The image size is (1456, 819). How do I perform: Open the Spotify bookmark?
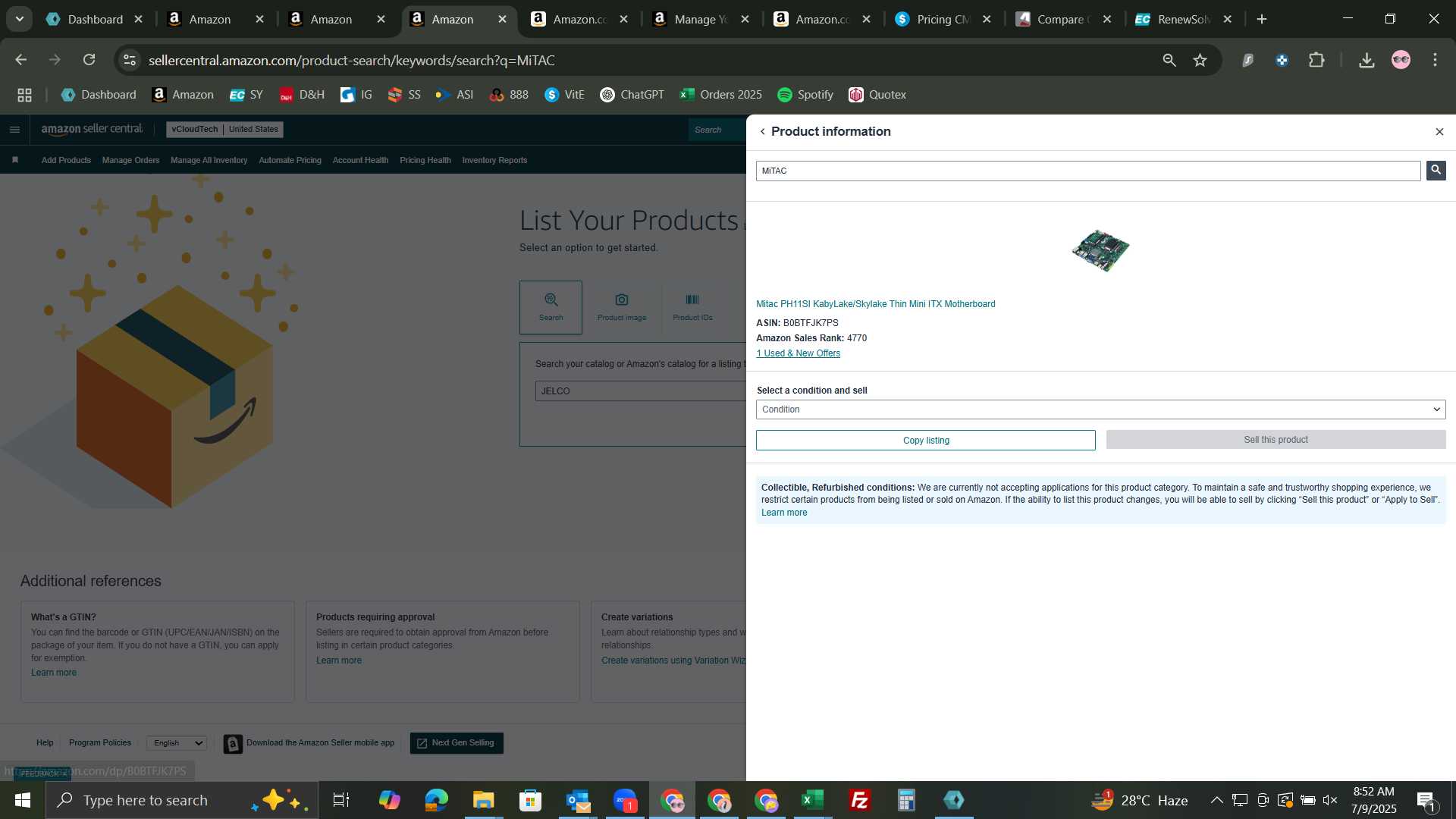click(x=805, y=95)
